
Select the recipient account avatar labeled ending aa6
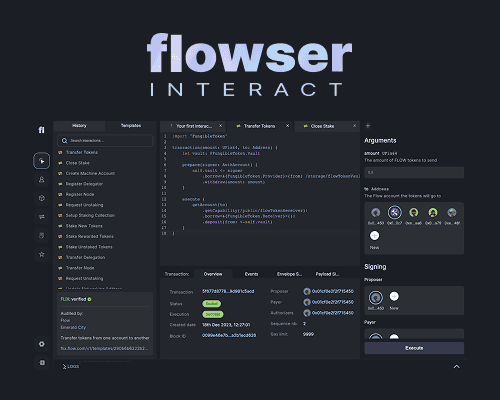point(414,212)
